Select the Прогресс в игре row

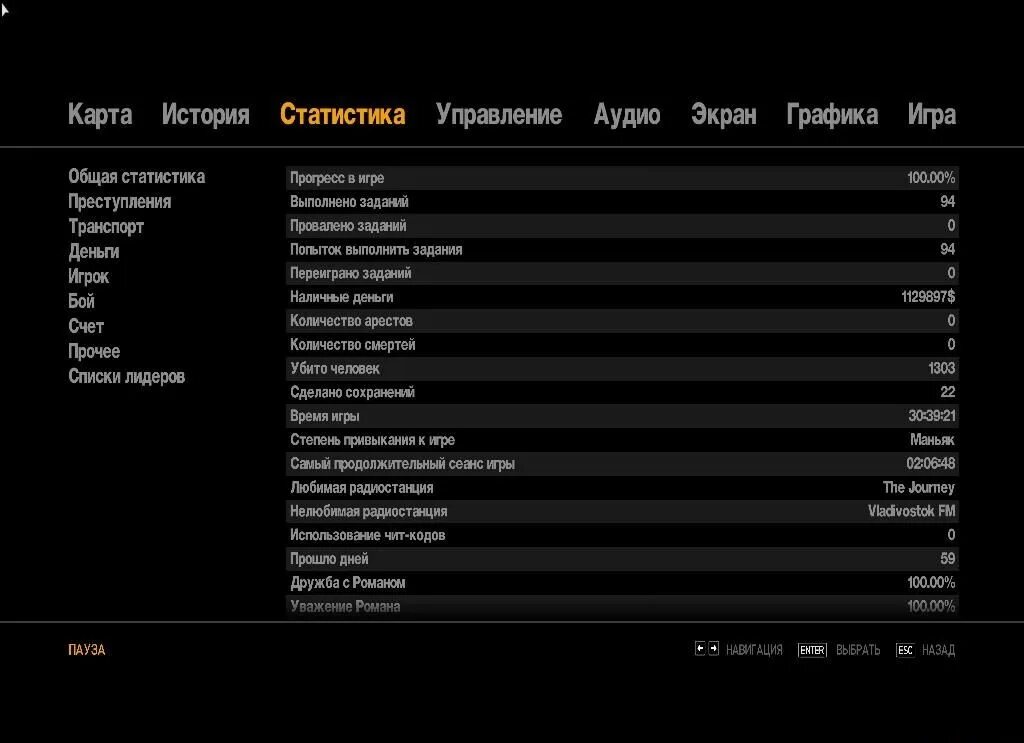(622, 178)
